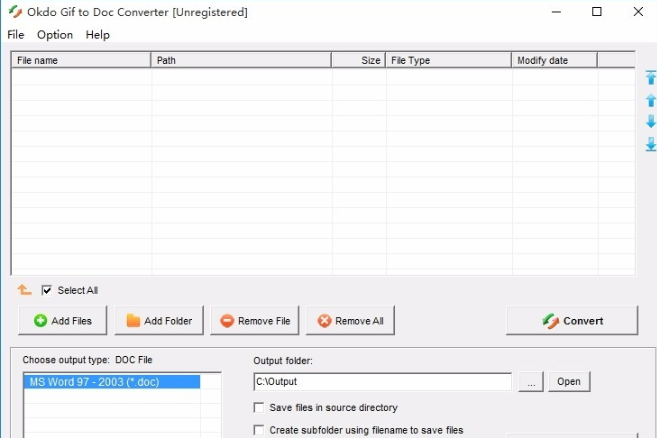Browse output folder with the ellipsis button

point(531,381)
